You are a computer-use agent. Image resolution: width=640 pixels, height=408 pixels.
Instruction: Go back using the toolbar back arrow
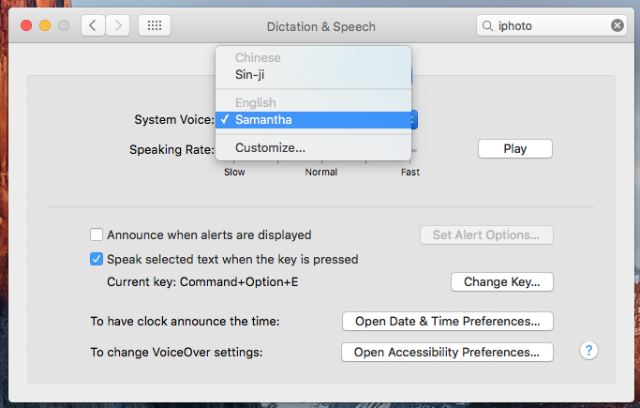92,25
